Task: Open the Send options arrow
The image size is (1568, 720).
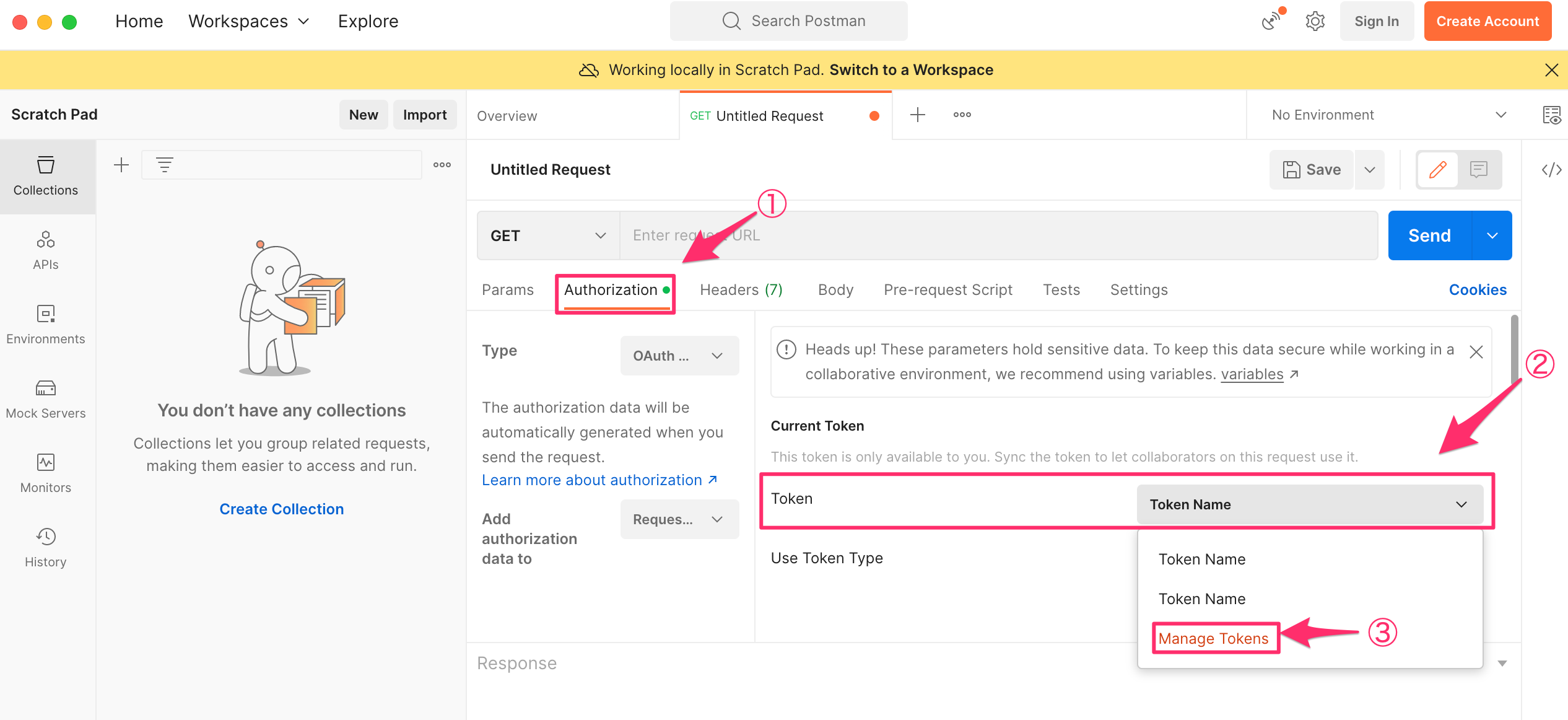Action: coord(1492,235)
